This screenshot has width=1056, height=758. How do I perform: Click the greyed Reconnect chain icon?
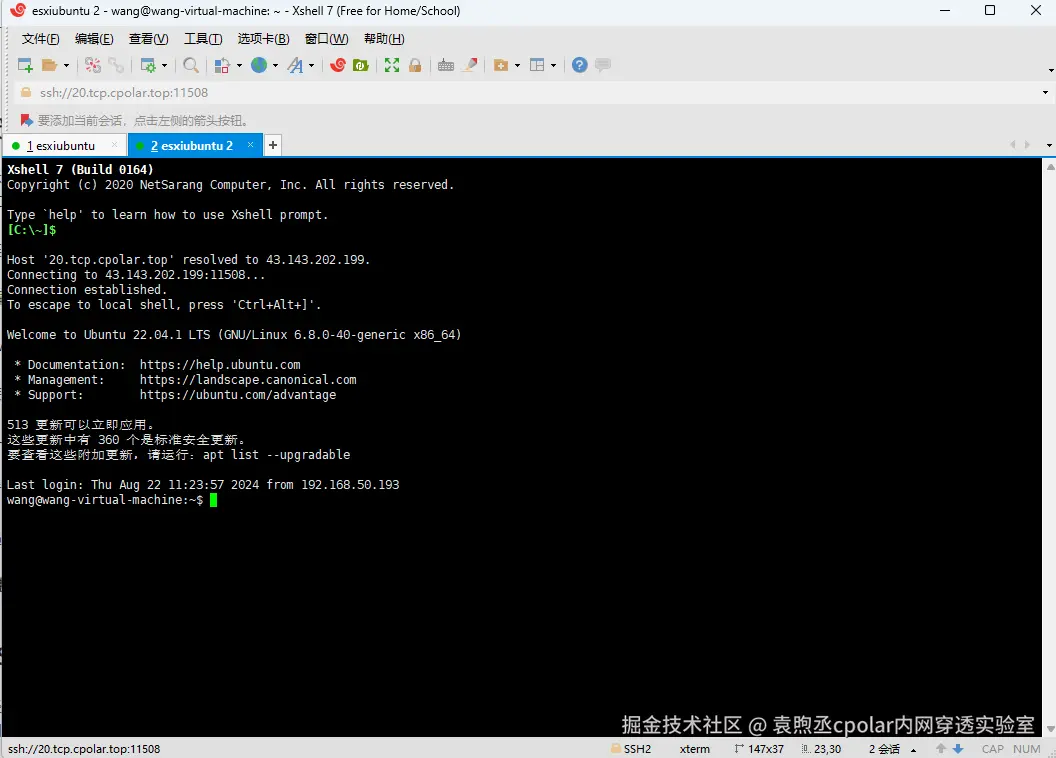point(116,65)
